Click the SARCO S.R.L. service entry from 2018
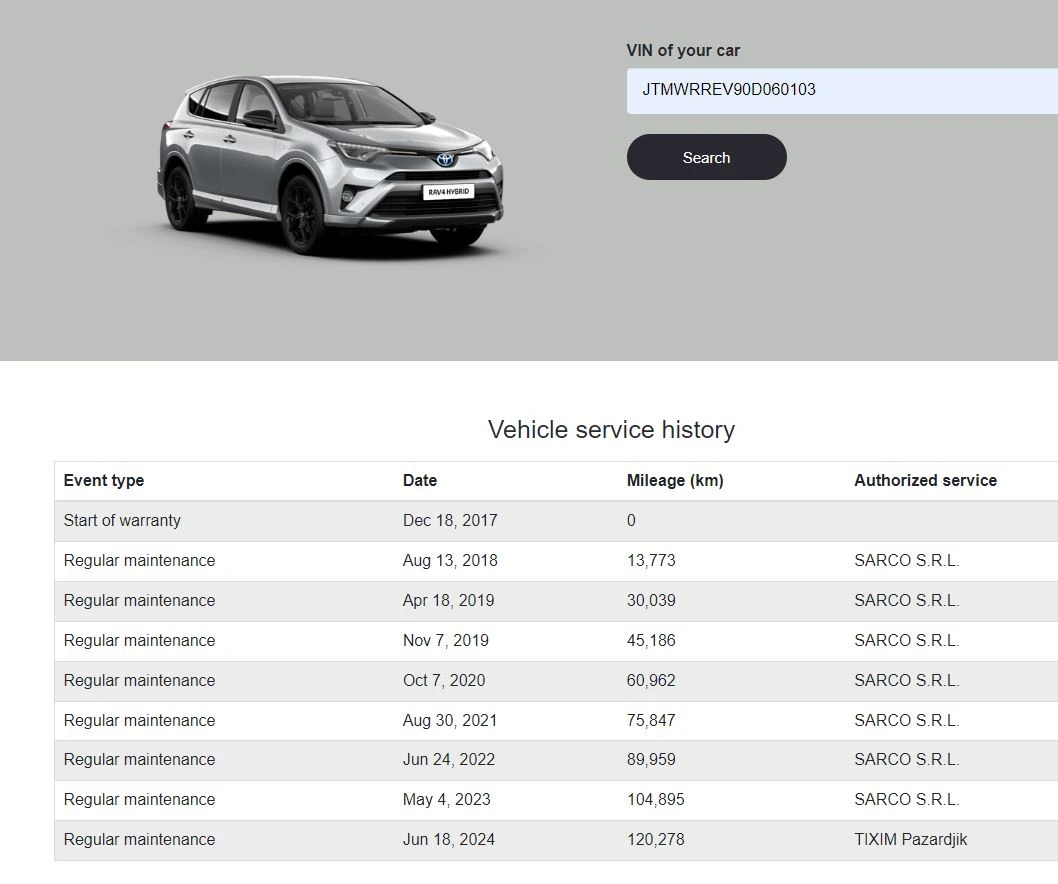 906,560
